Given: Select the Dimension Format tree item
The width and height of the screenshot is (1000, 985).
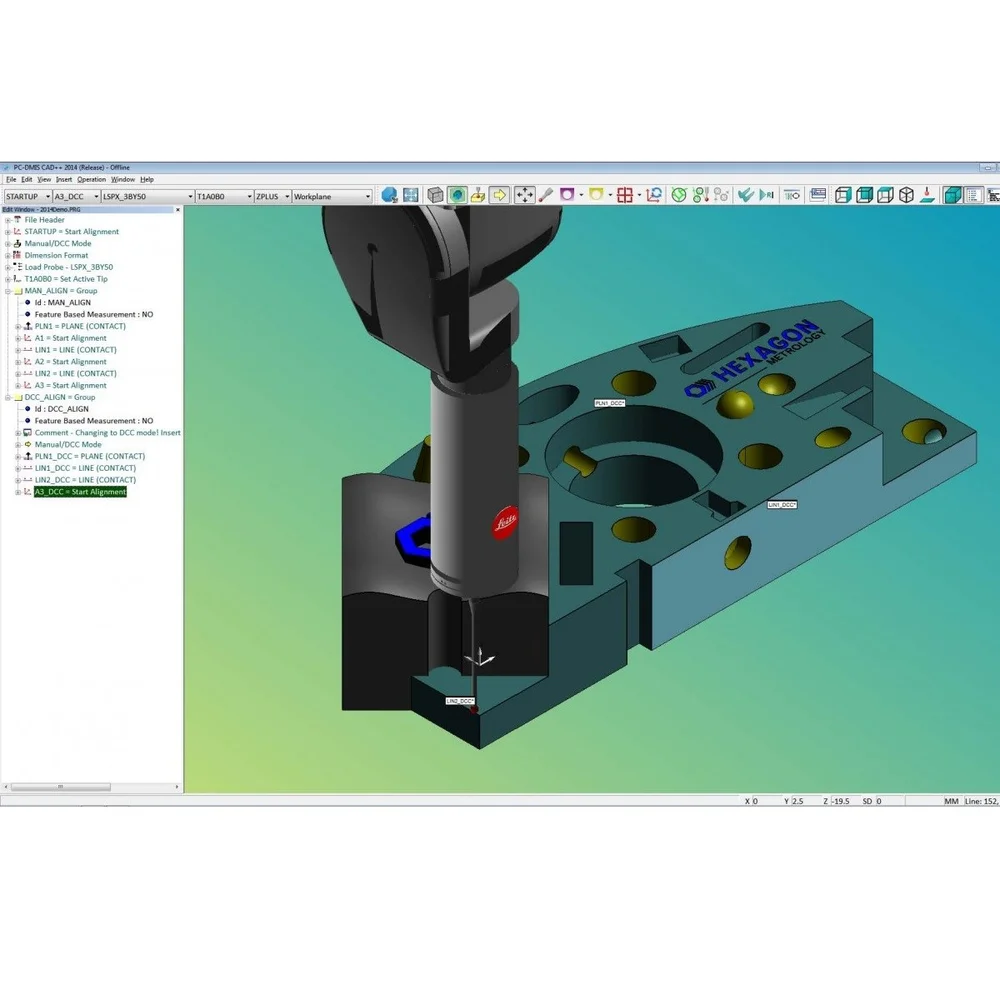Looking at the screenshot, I should (x=56, y=255).
